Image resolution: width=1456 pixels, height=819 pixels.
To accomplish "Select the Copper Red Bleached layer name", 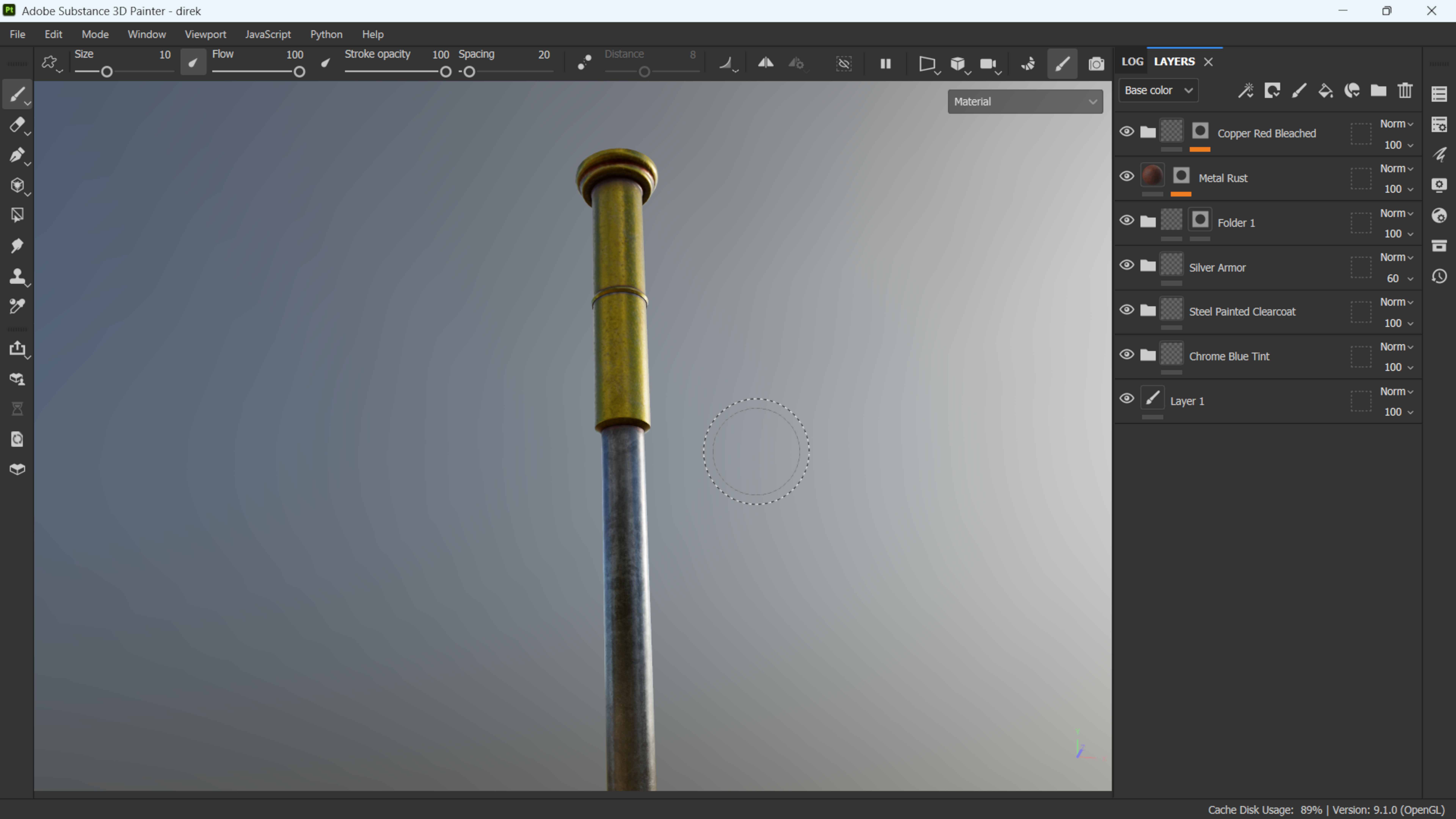I will [x=1267, y=133].
